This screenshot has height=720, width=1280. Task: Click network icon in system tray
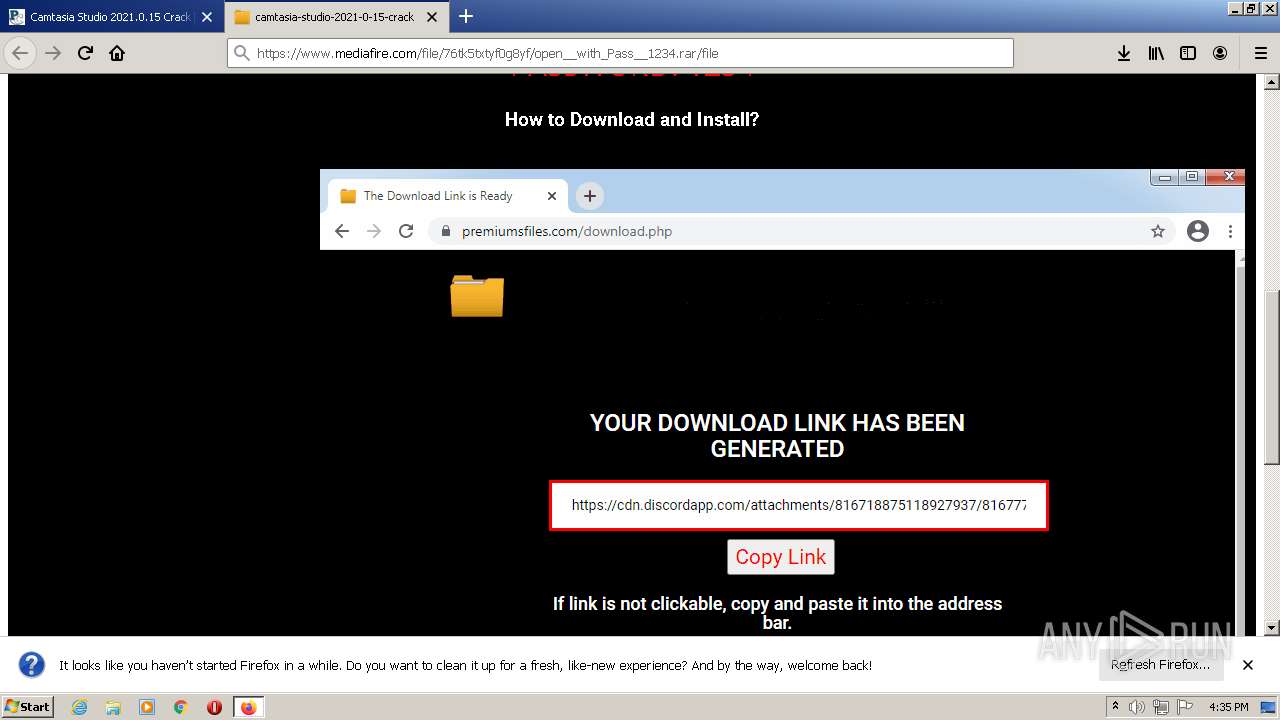pos(1161,707)
